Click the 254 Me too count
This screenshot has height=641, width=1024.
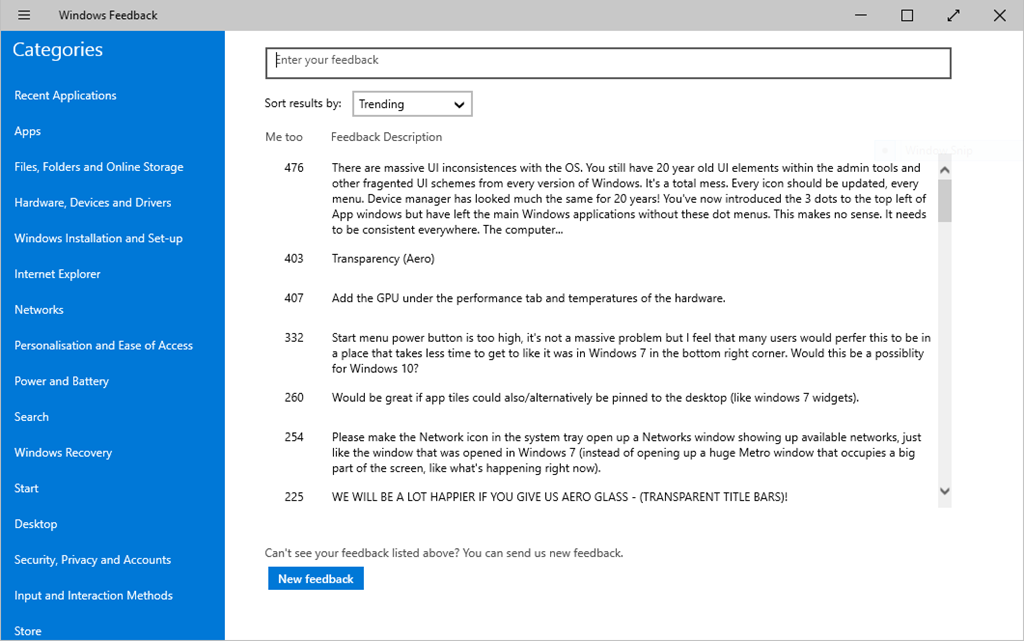pos(294,437)
